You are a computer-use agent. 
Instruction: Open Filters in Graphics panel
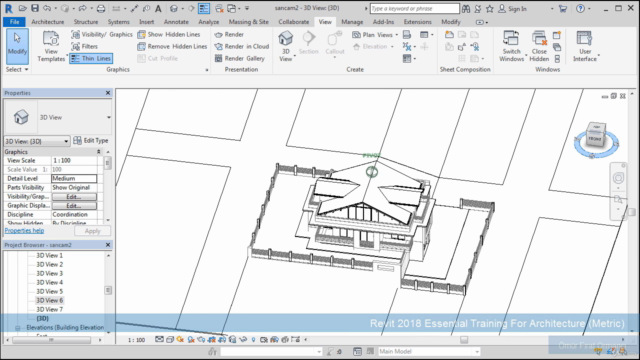point(84,47)
